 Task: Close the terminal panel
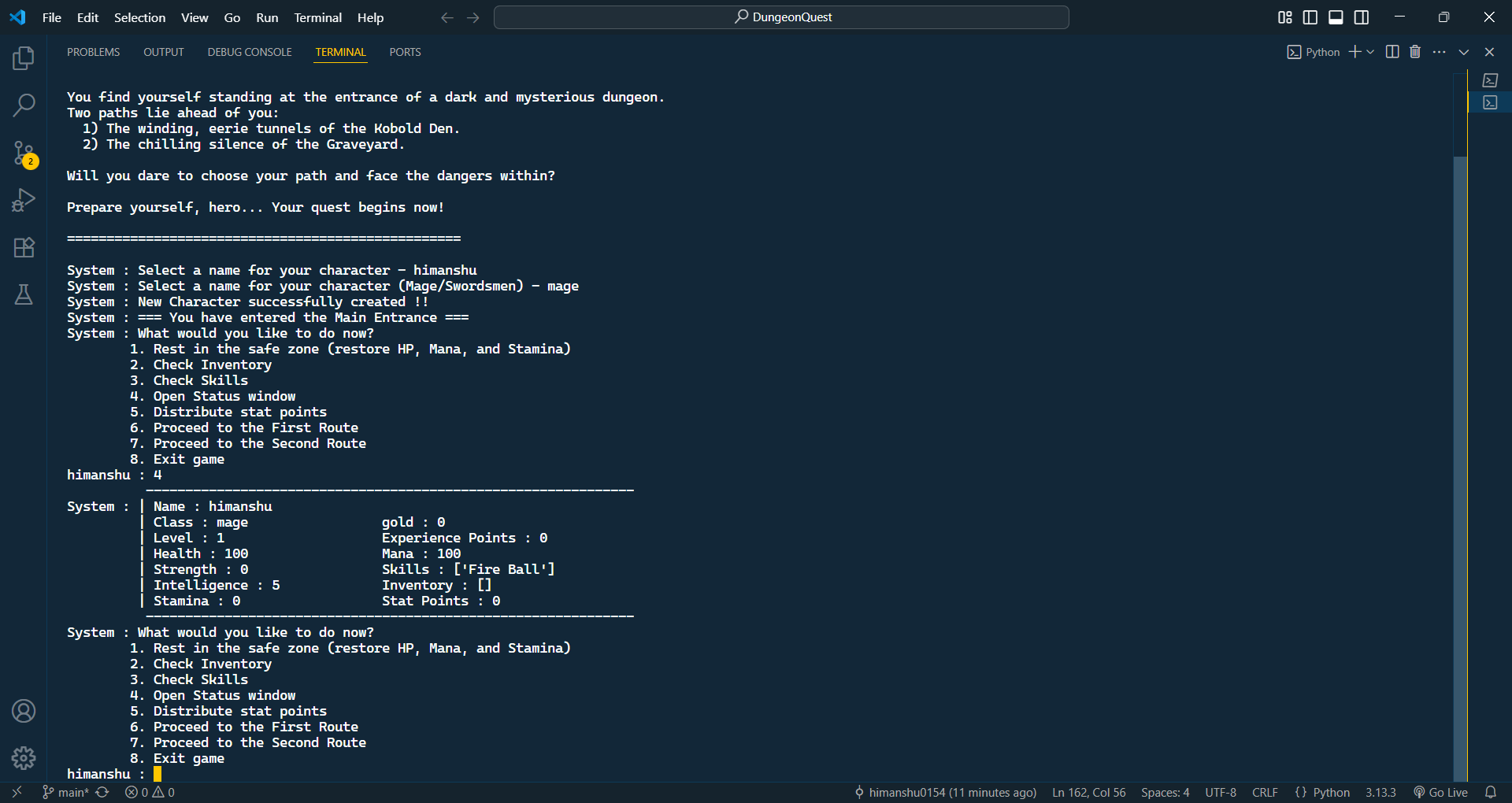(1489, 52)
